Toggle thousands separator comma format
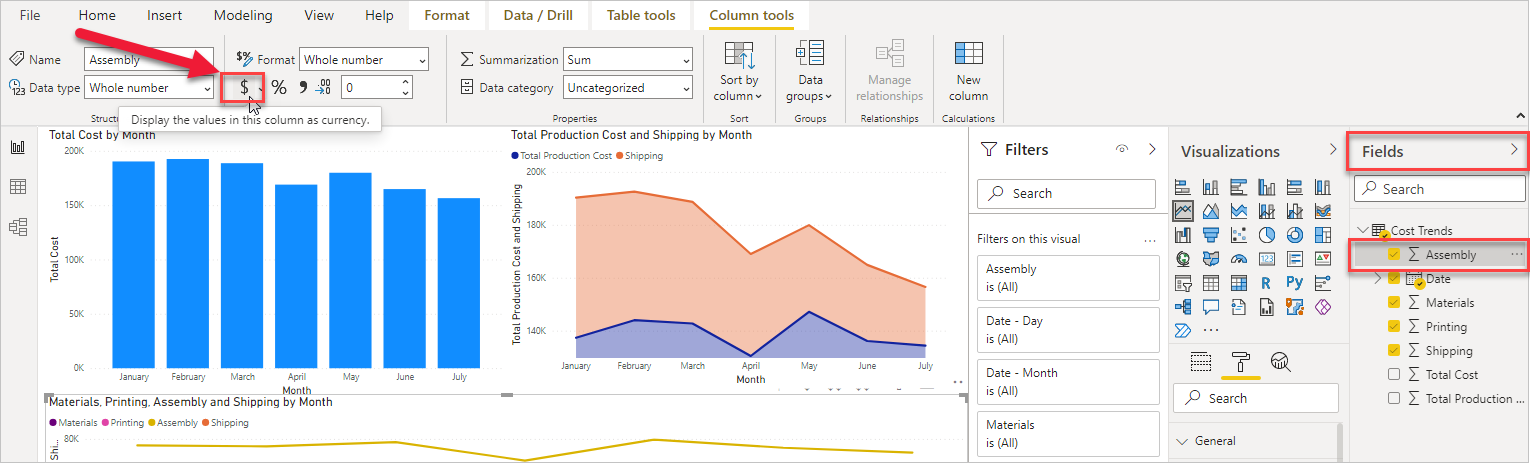1530x463 pixels. 302,87
